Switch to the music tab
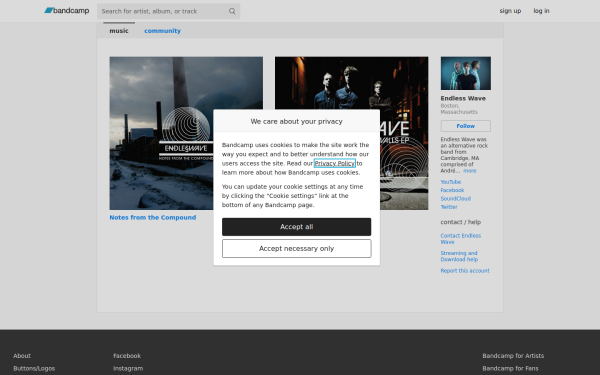600x375 pixels. tap(119, 31)
